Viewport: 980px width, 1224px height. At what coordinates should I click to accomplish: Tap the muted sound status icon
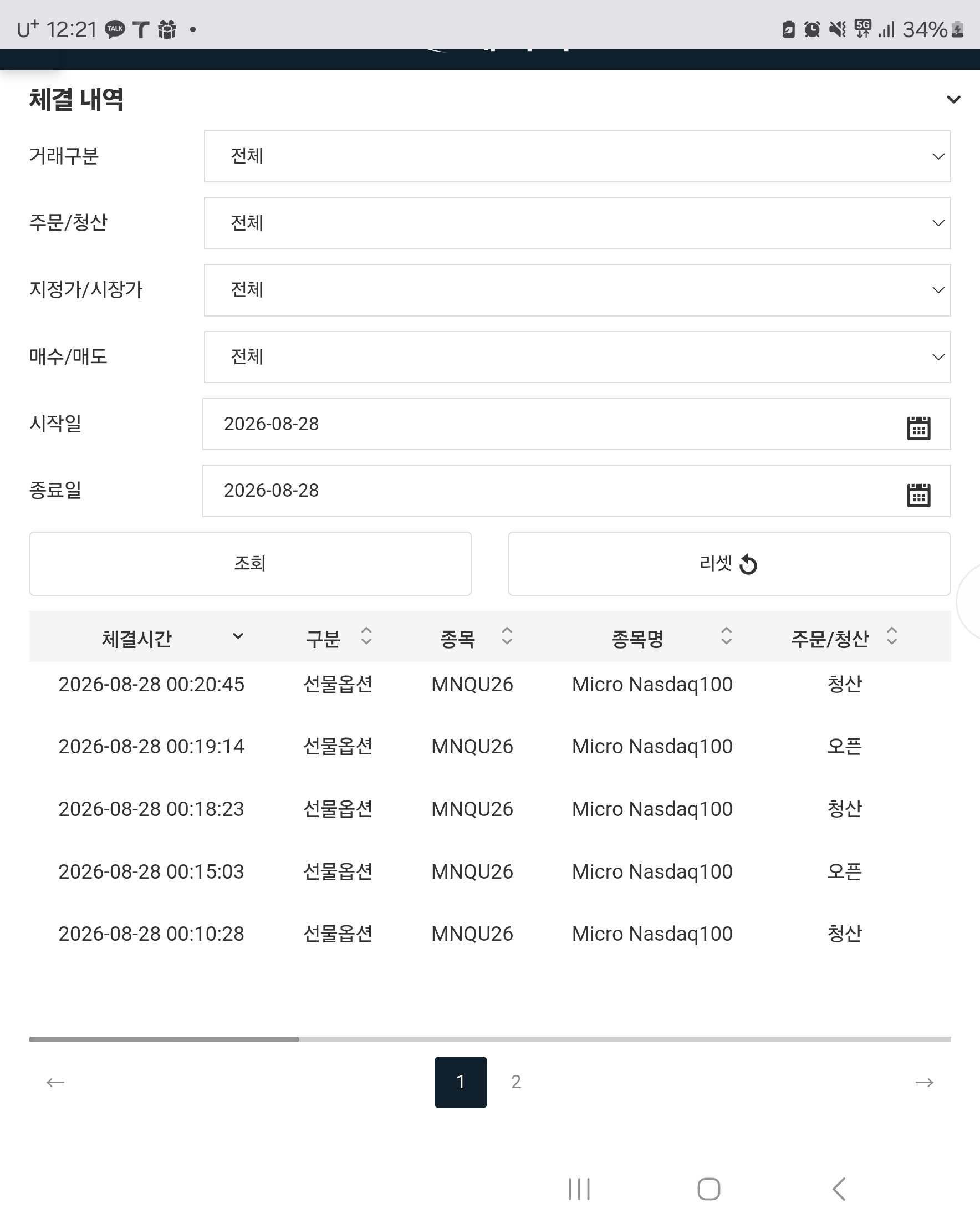pyautogui.click(x=837, y=29)
